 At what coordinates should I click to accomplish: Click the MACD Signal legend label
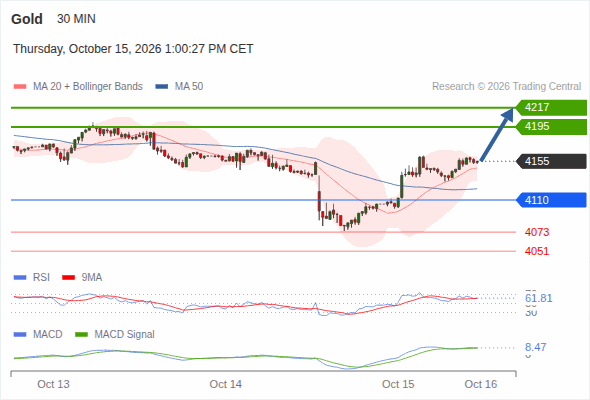point(125,335)
